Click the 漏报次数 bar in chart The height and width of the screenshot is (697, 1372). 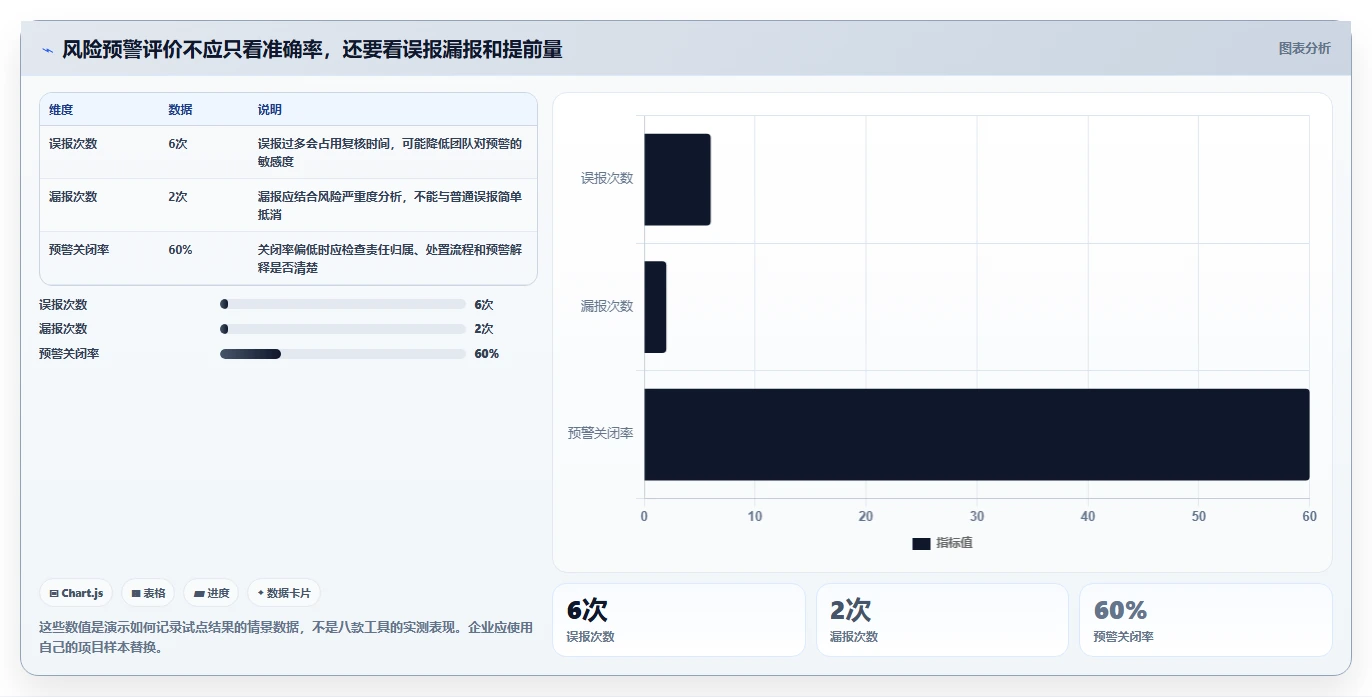(655, 307)
